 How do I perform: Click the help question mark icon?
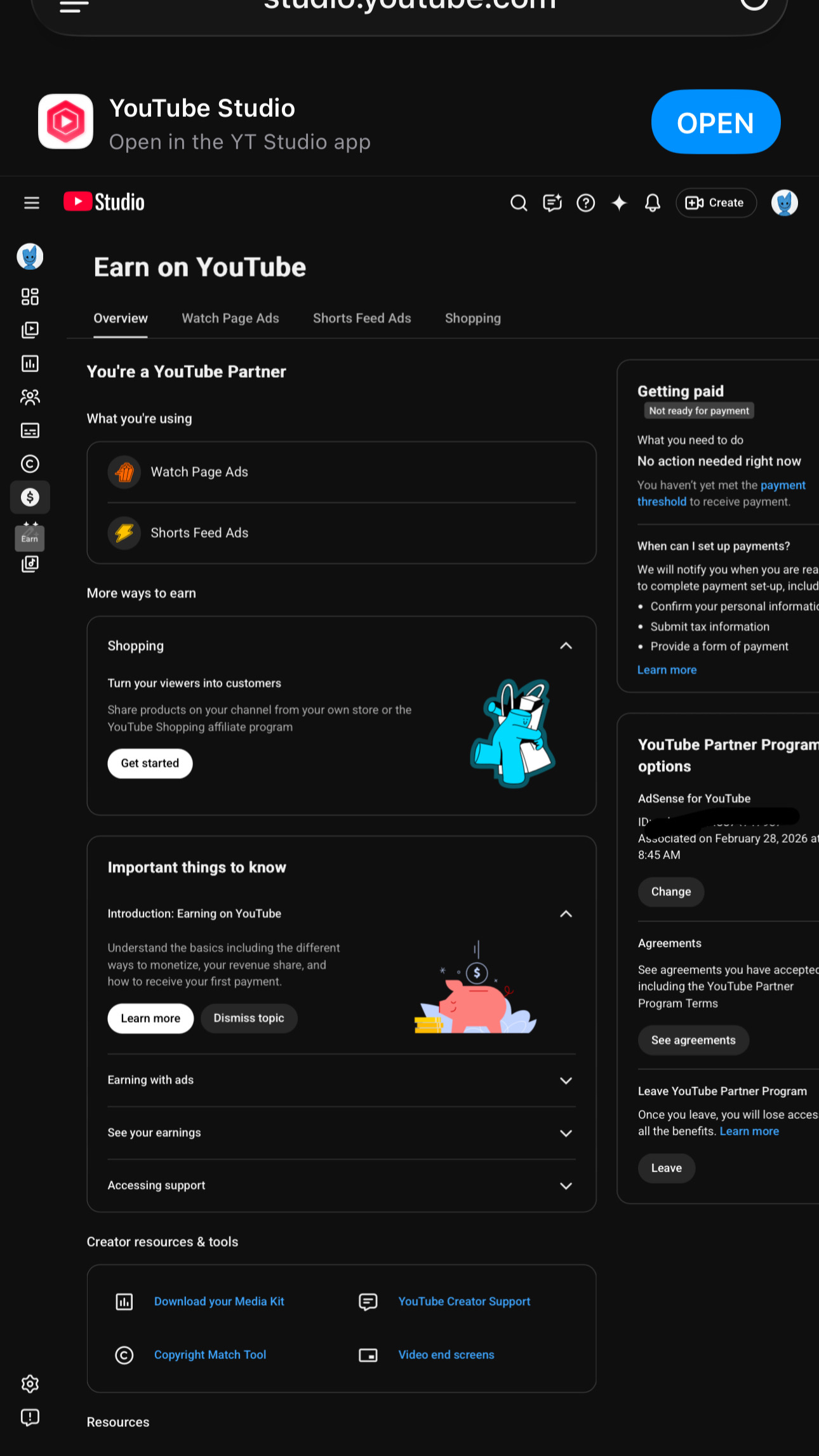click(585, 203)
